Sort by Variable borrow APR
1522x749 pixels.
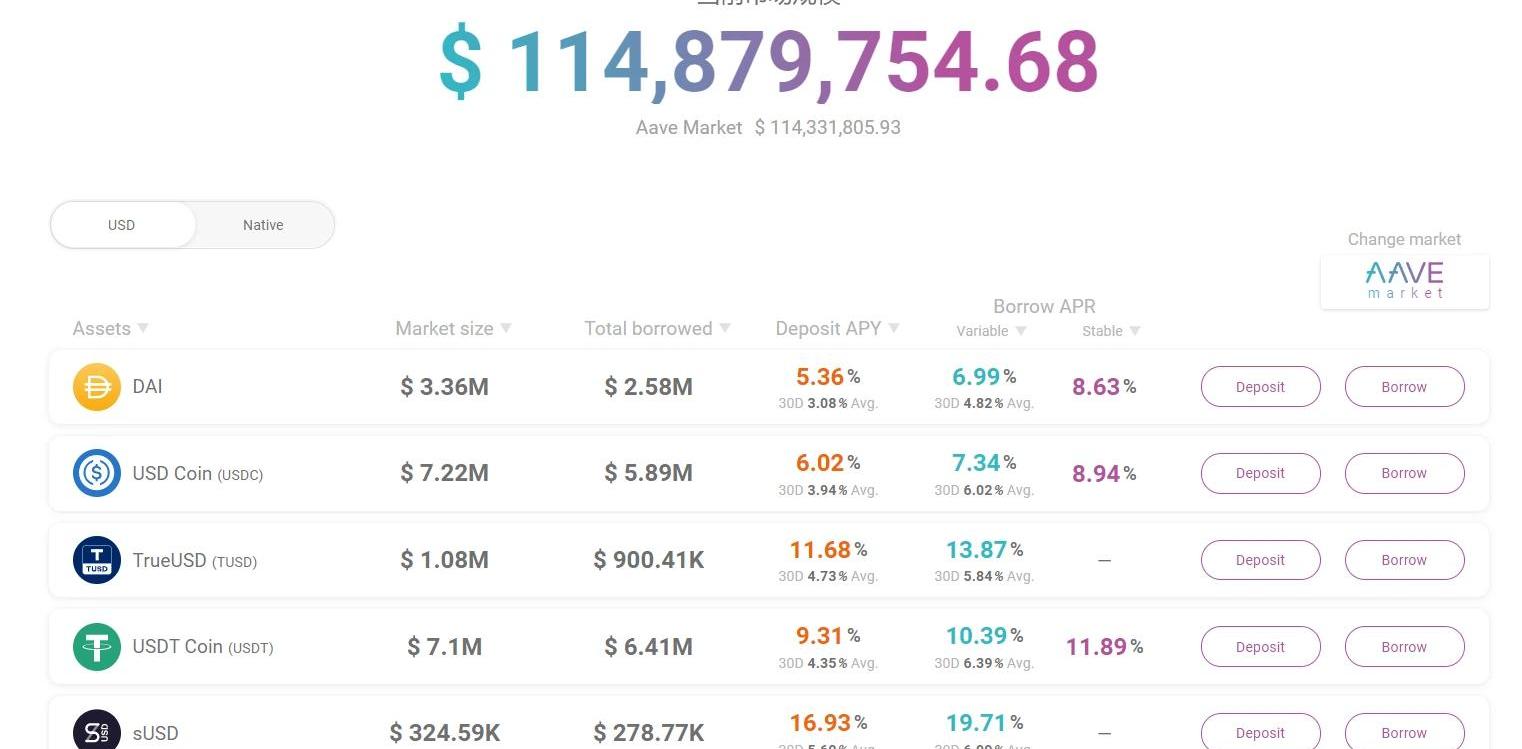(1021, 331)
